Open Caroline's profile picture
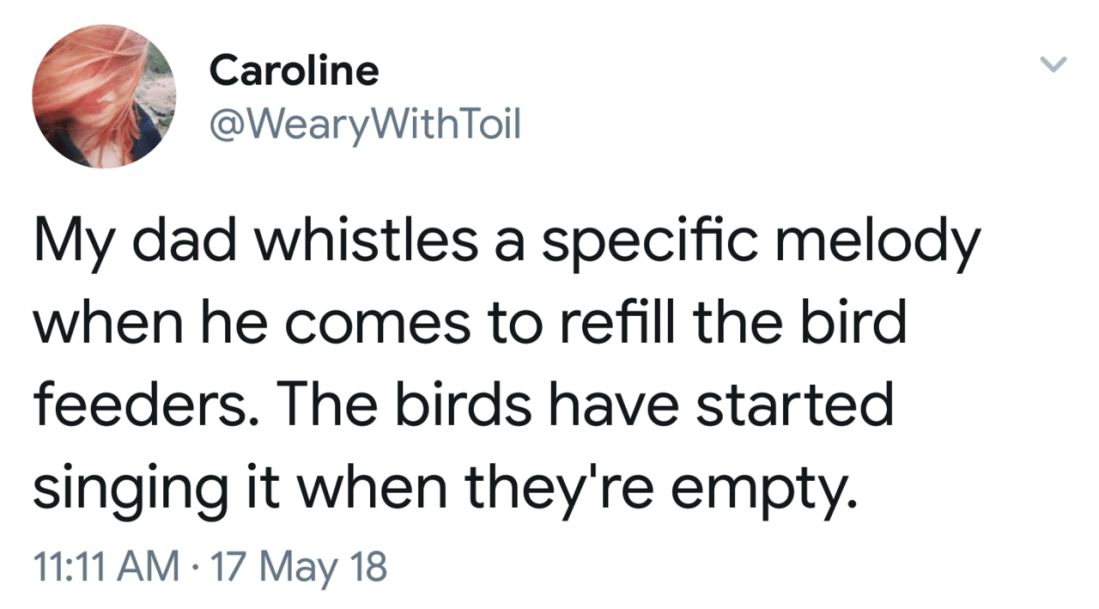 pyautogui.click(x=105, y=96)
